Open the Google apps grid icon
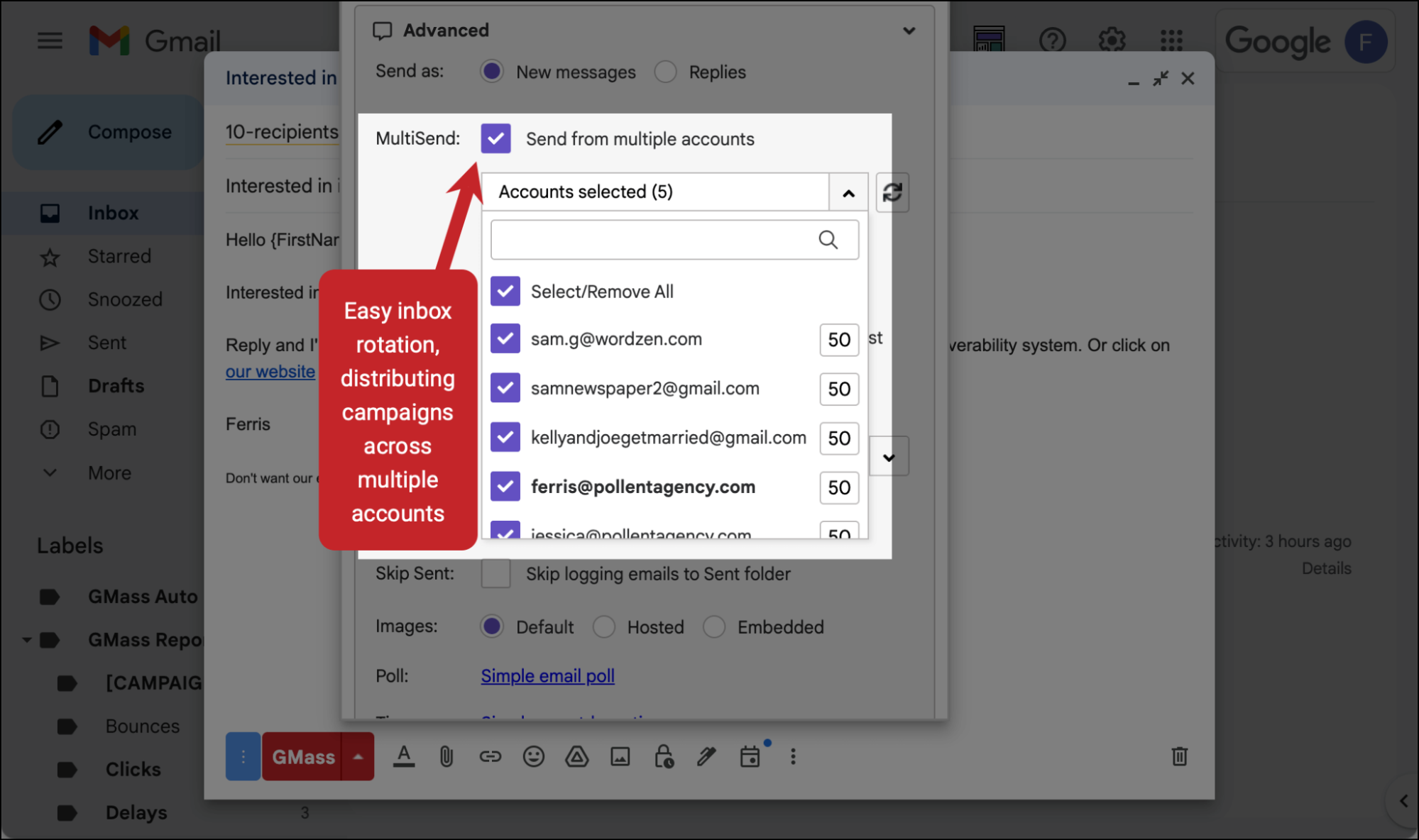The height and width of the screenshot is (840, 1419). [x=1171, y=40]
